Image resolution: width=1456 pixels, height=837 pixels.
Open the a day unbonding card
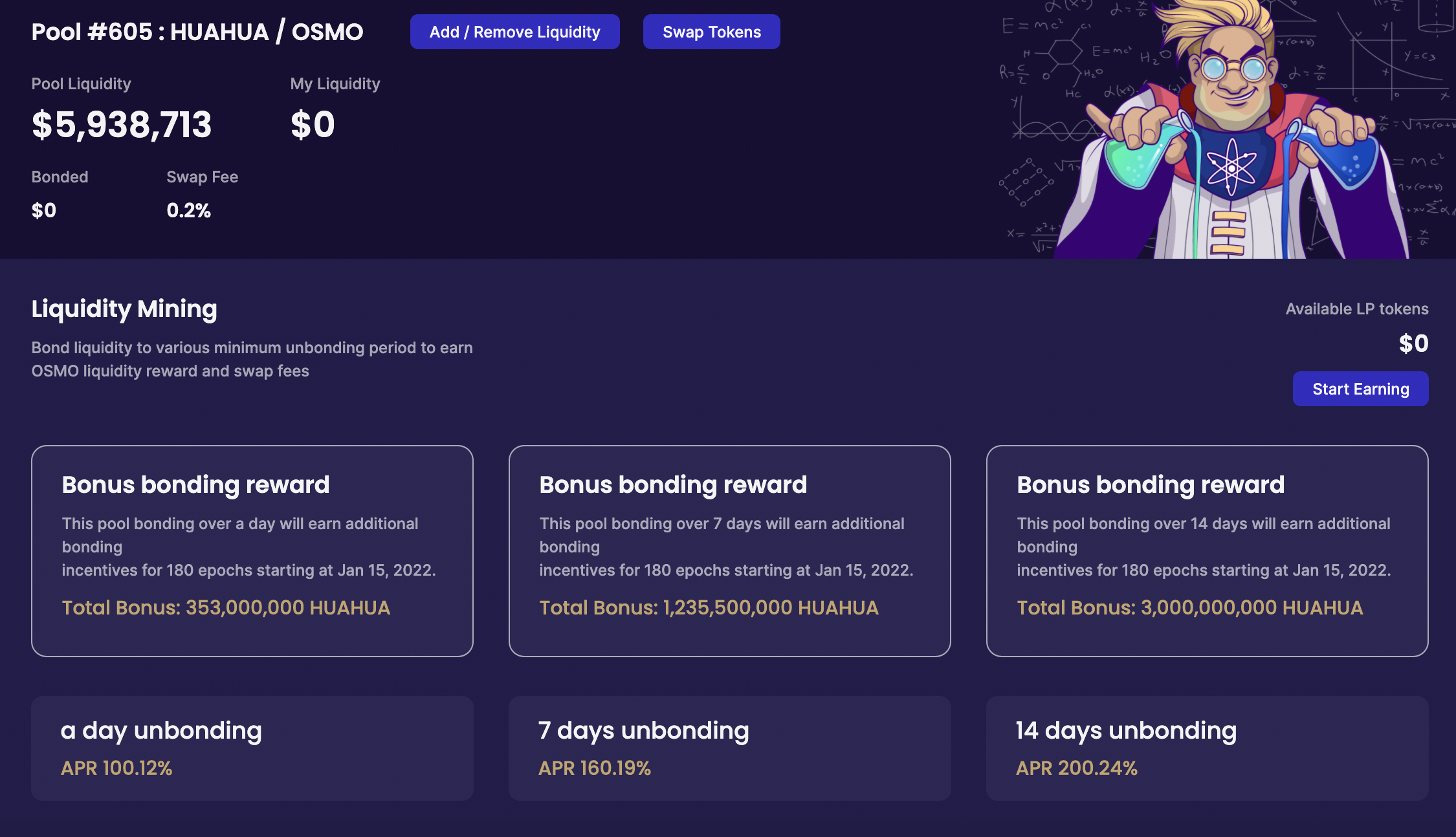point(252,748)
